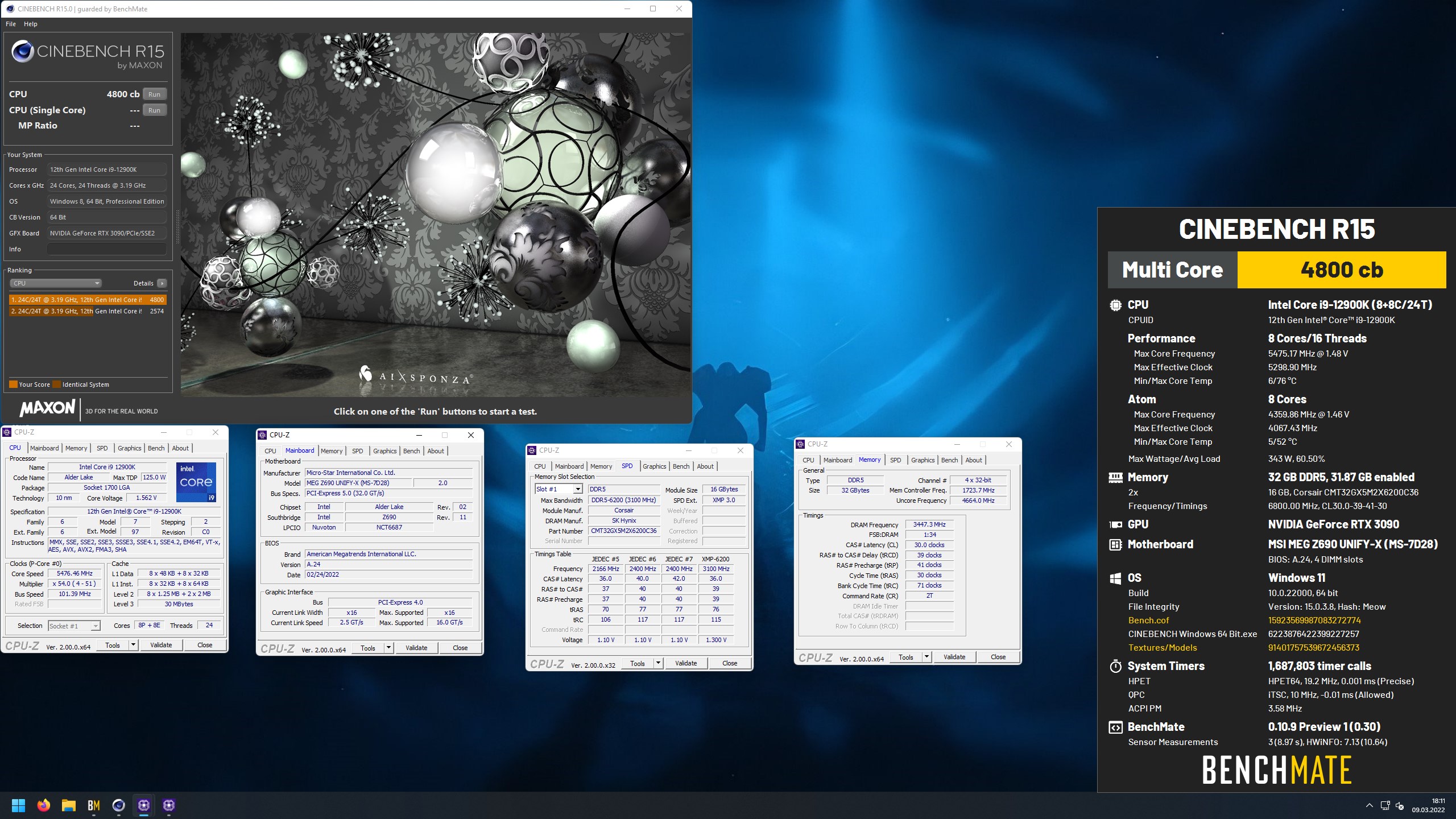The height and width of the screenshot is (819, 1456).
Task: Open the ranking type CPU dropdown
Action: 55,283
